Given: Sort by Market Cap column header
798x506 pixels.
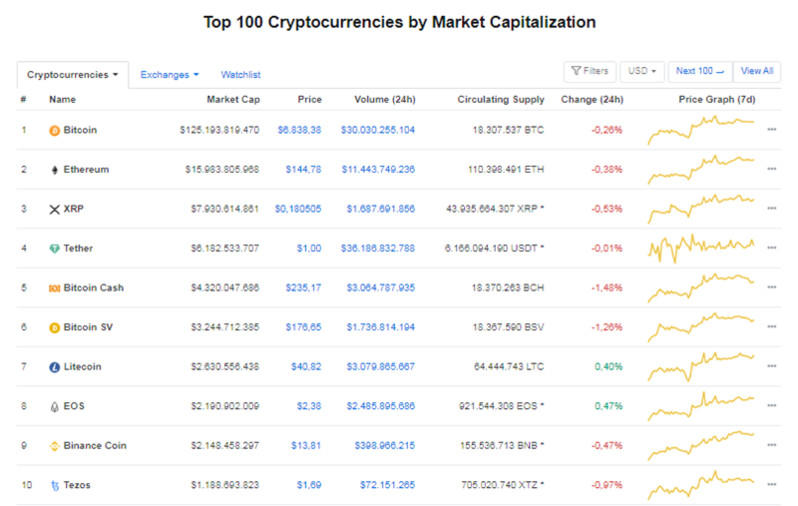Looking at the screenshot, I should [x=232, y=100].
